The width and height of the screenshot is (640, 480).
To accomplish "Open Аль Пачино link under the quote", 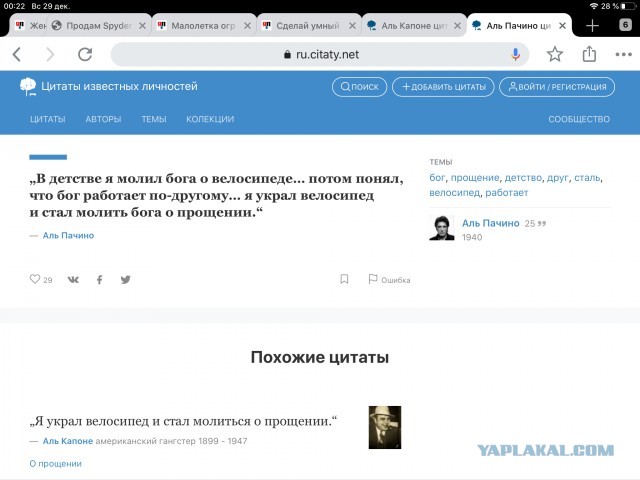I will point(68,236).
